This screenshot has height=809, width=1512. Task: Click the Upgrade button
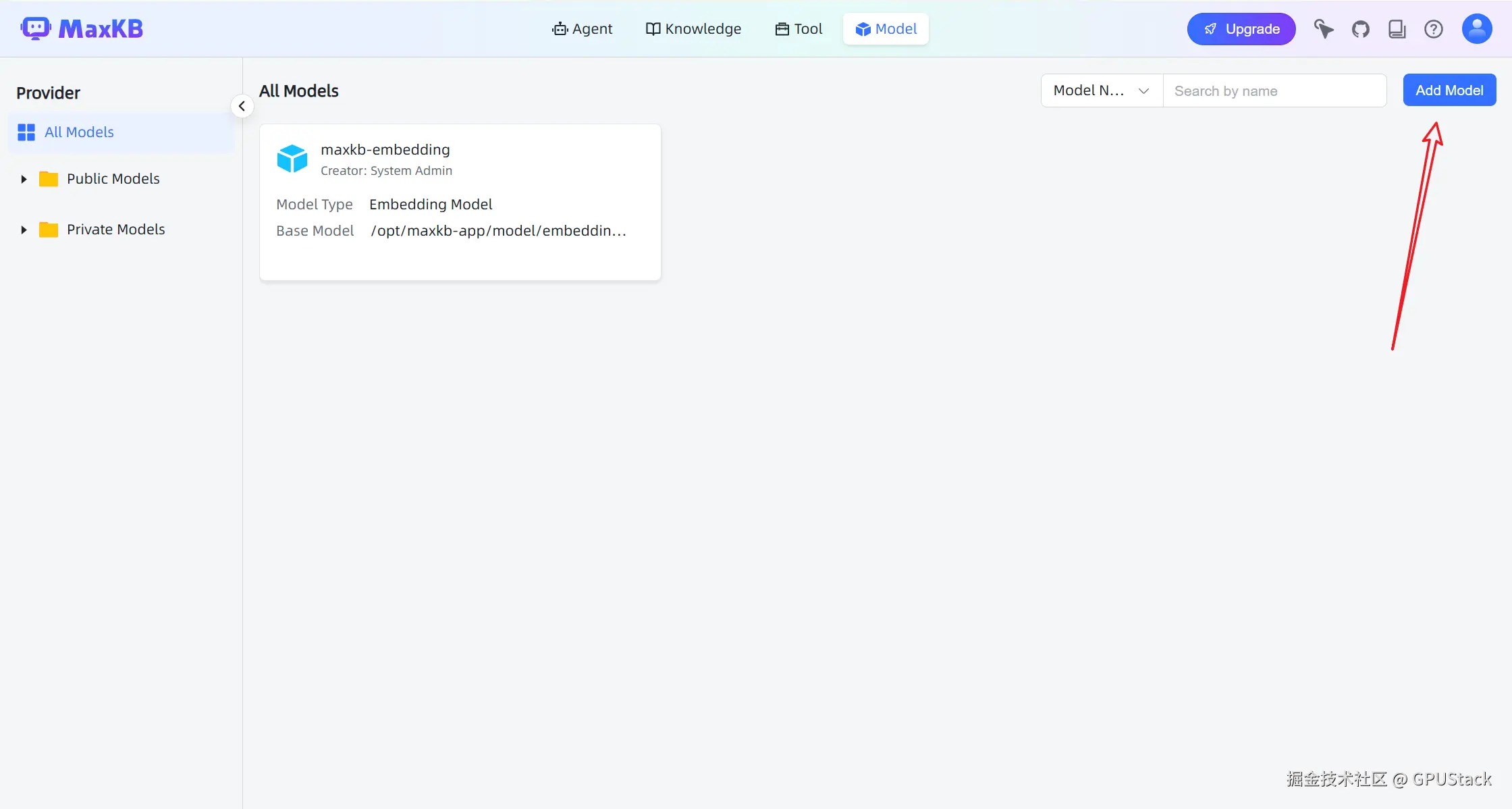1241,29
